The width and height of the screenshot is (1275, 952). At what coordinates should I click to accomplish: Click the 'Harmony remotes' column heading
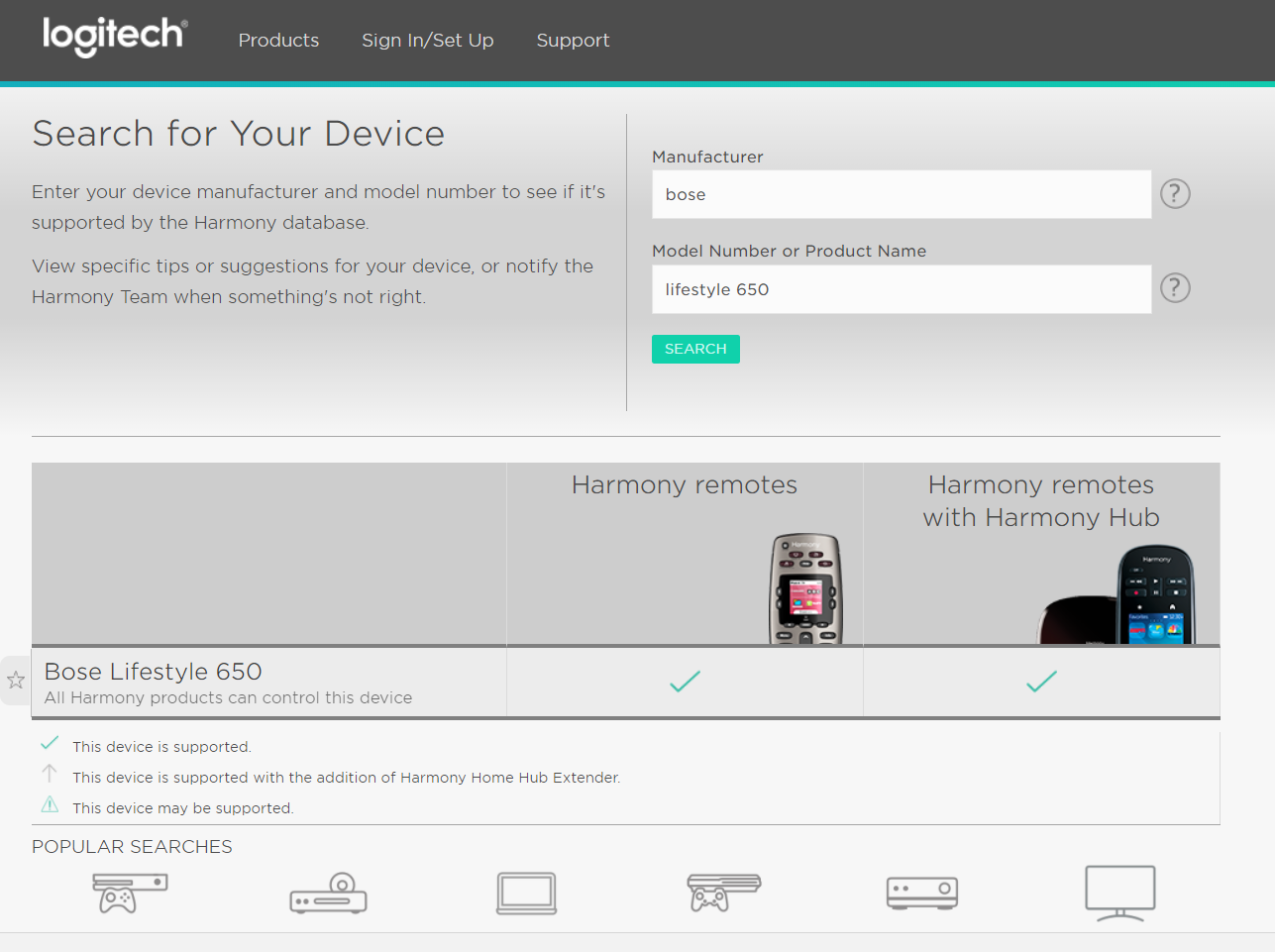685,484
